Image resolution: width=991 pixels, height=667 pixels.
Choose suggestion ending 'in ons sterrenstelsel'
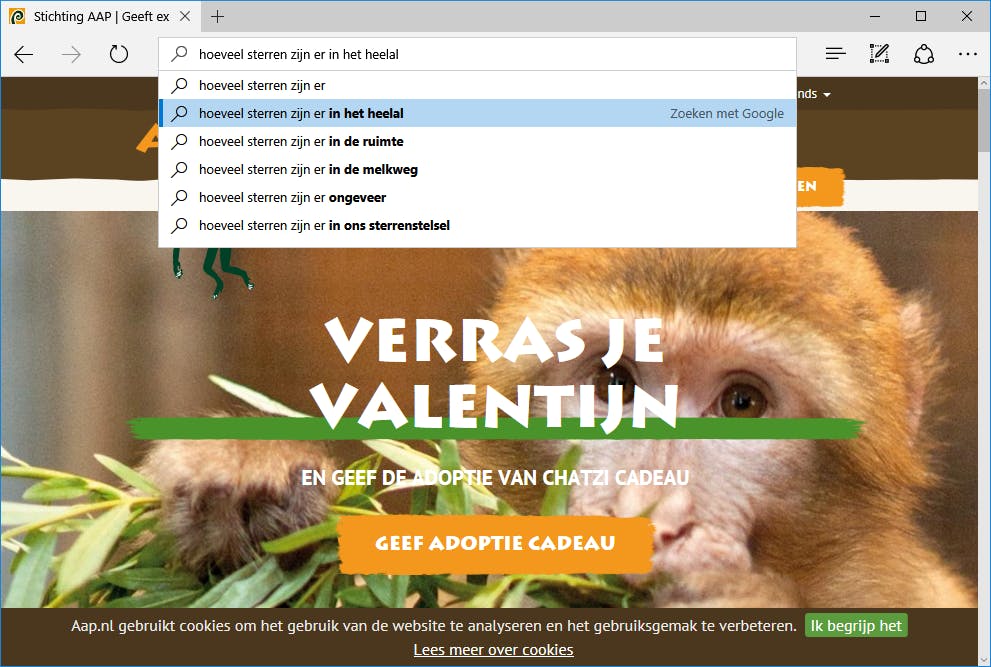pyautogui.click(x=477, y=225)
